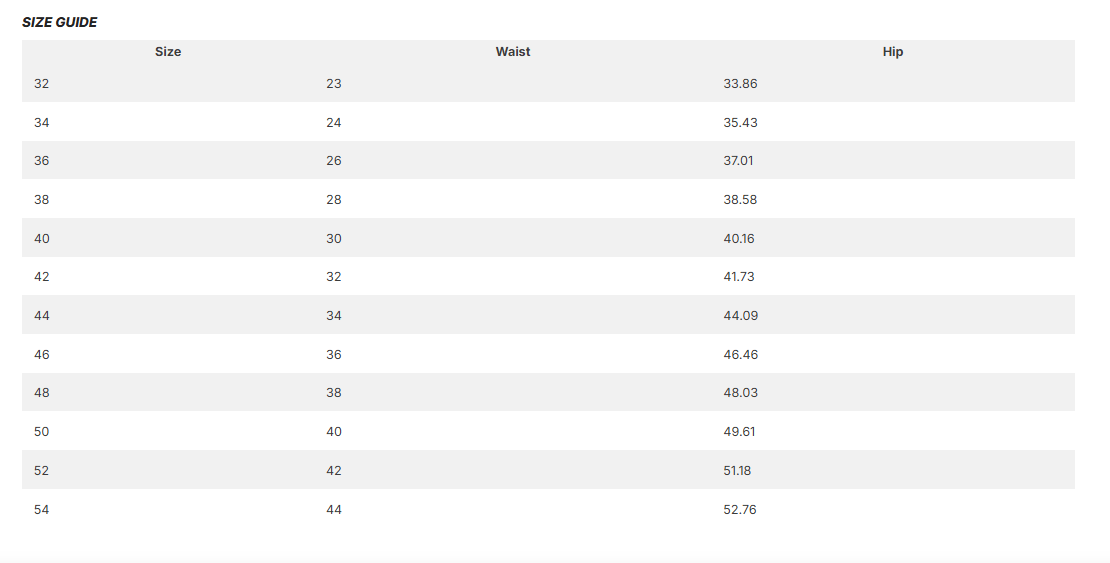This screenshot has width=1110, height=563.
Task: Click waist value 28
Action: click(334, 200)
